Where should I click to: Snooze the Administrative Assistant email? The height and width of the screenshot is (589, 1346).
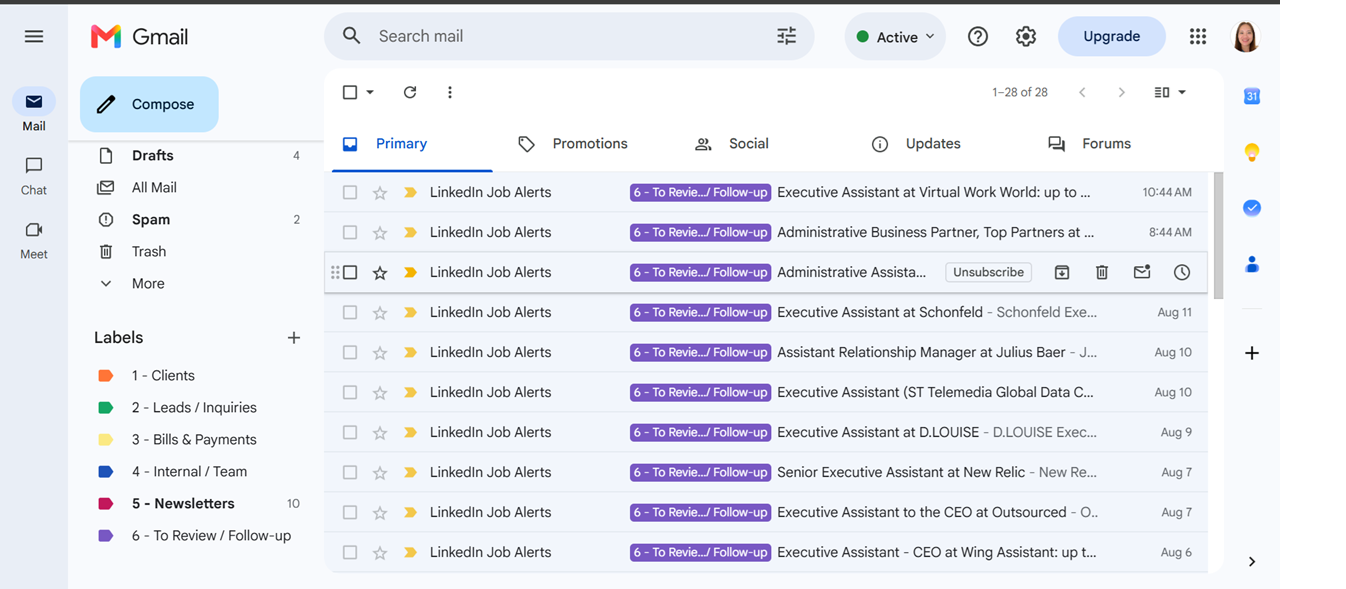(1182, 272)
